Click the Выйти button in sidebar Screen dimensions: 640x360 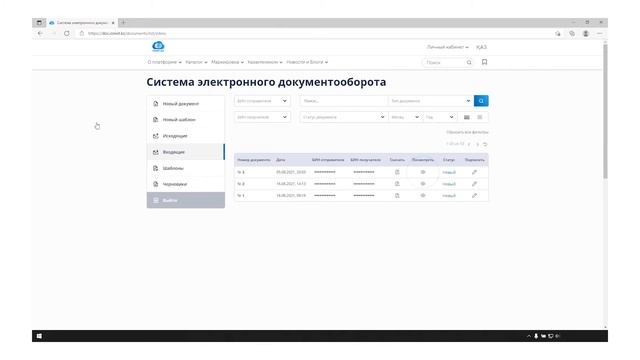point(186,200)
